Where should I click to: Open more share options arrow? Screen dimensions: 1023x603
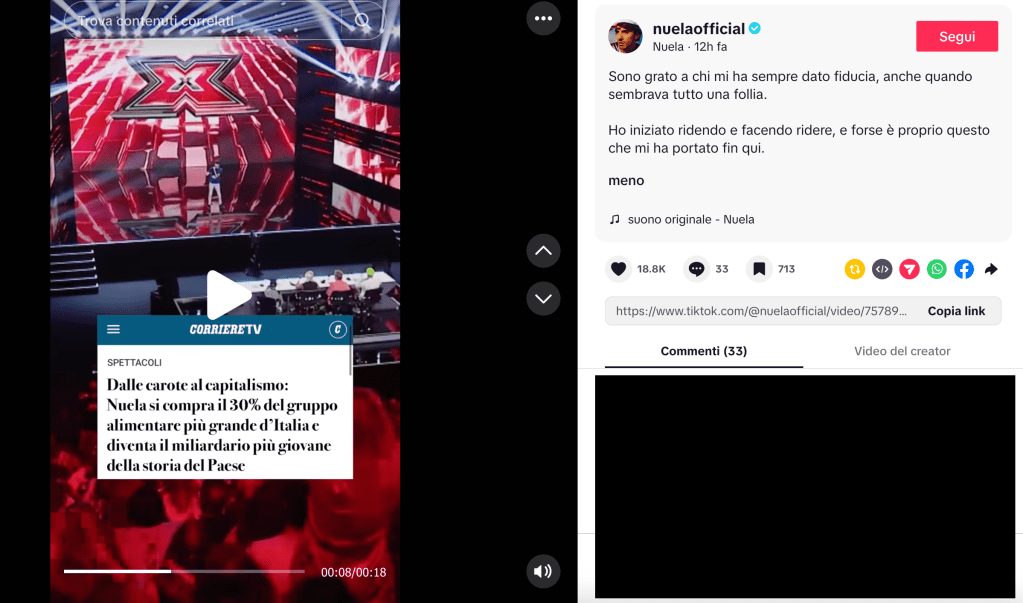pos(991,269)
